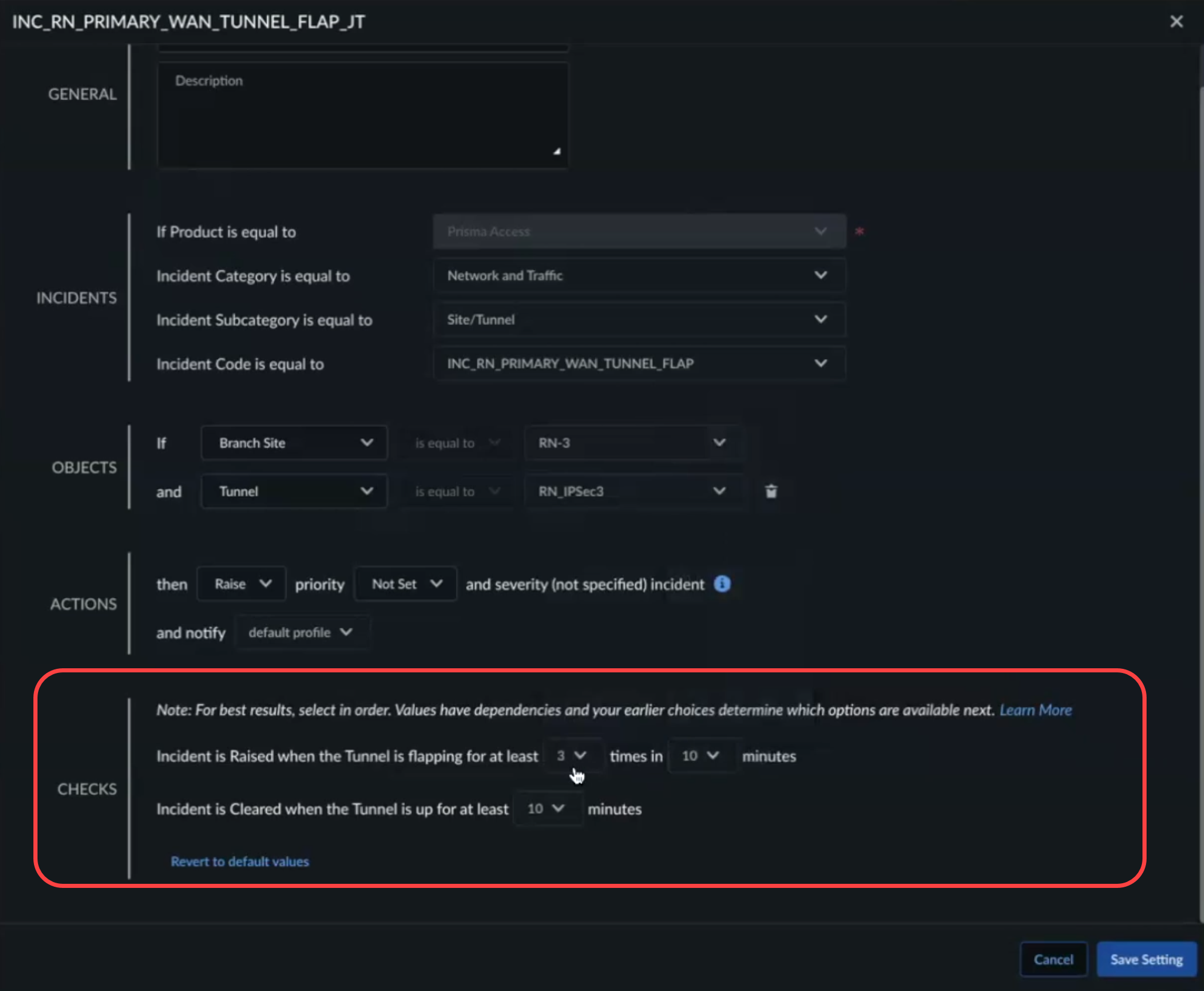Open the cleared-after 10 minutes dropdown
The image size is (1204, 991).
click(x=546, y=809)
